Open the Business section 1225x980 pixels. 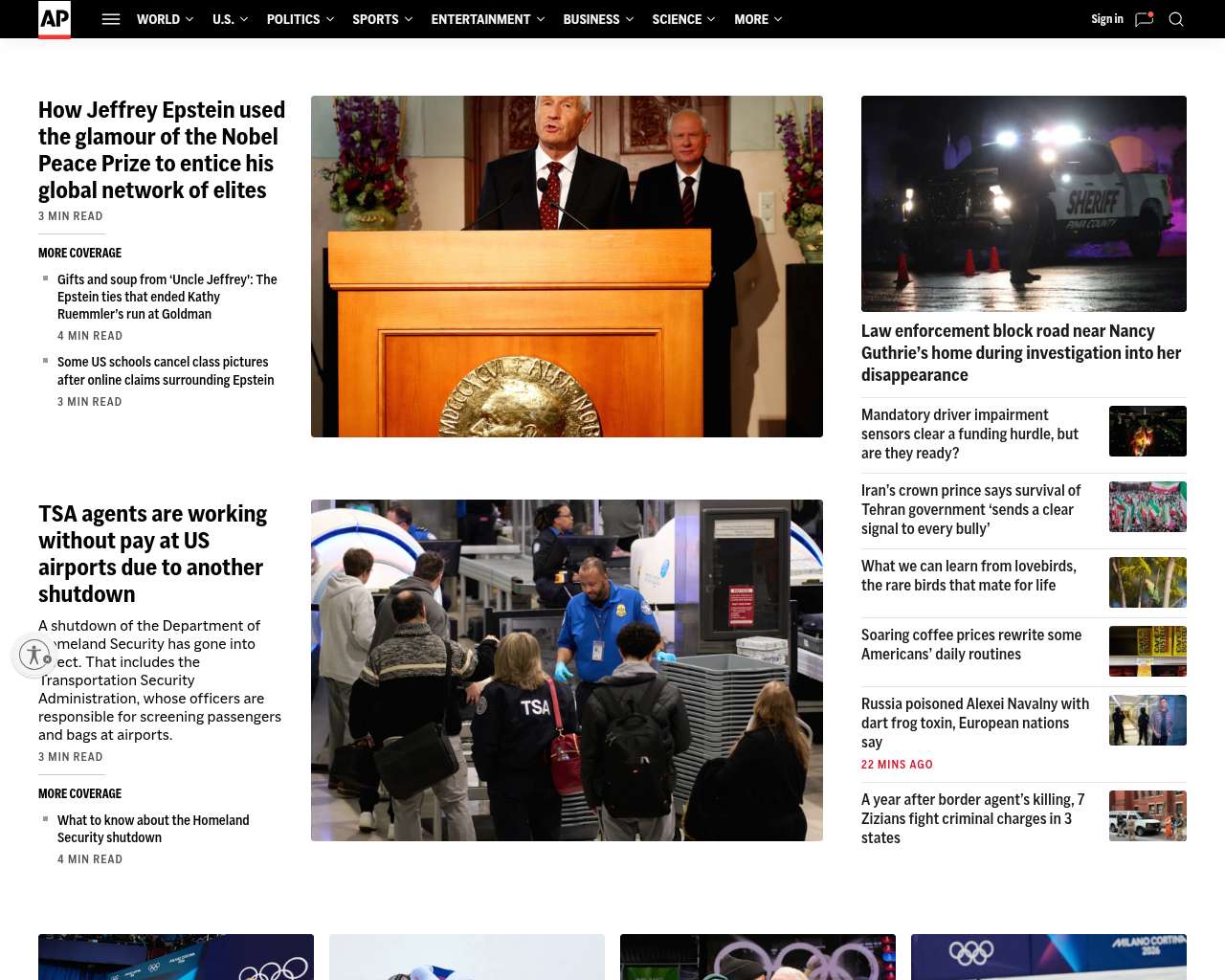click(x=591, y=19)
